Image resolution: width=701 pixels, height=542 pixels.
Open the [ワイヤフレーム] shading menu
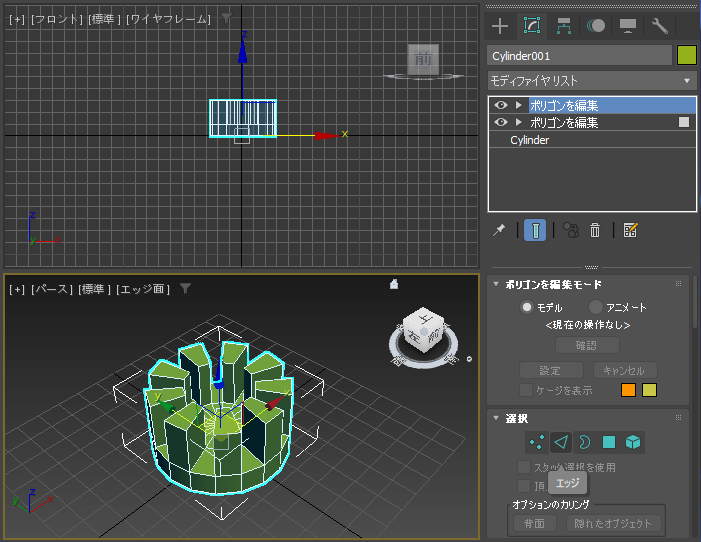(x=168, y=19)
